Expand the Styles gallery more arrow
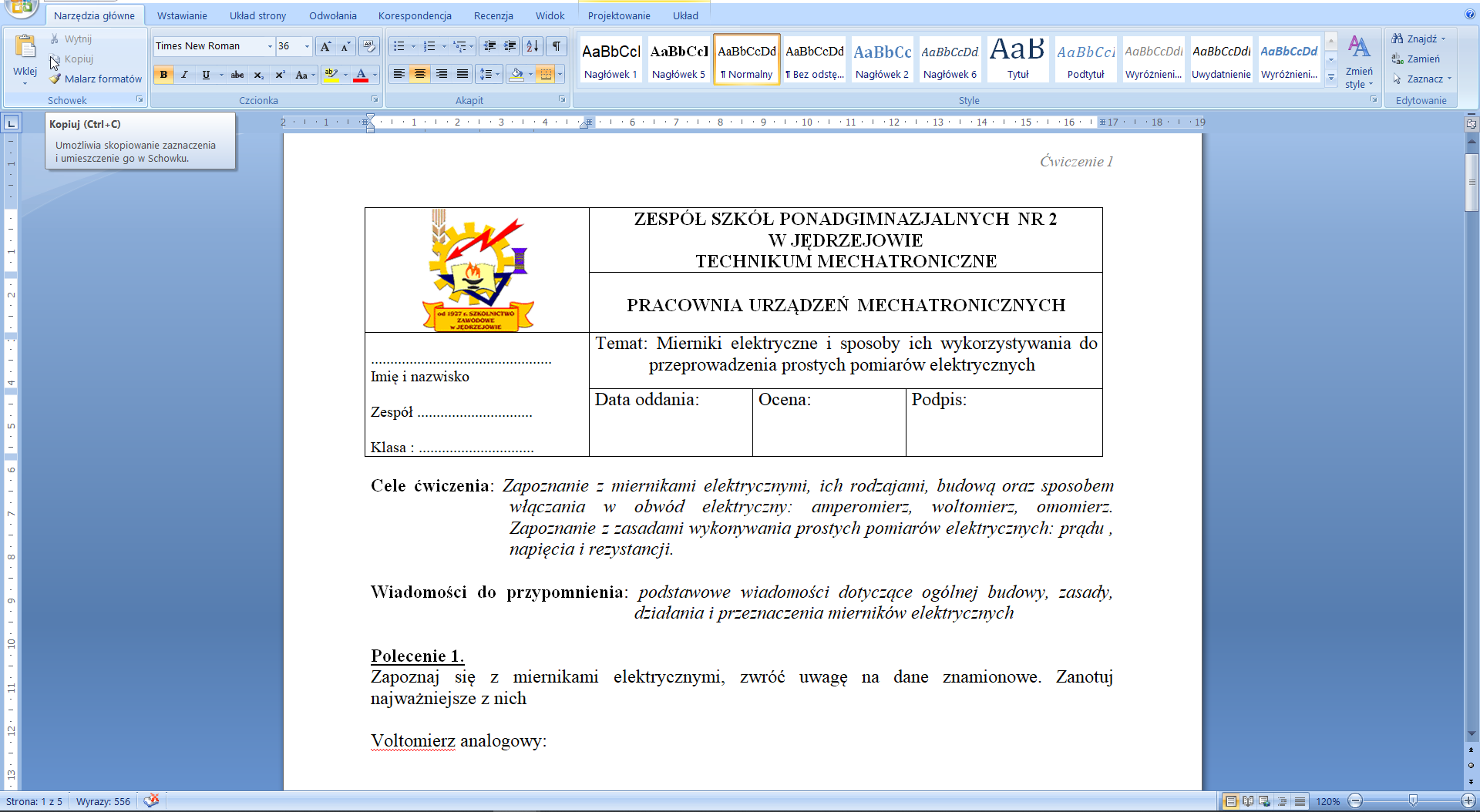The image size is (1480, 812). 1331,77
